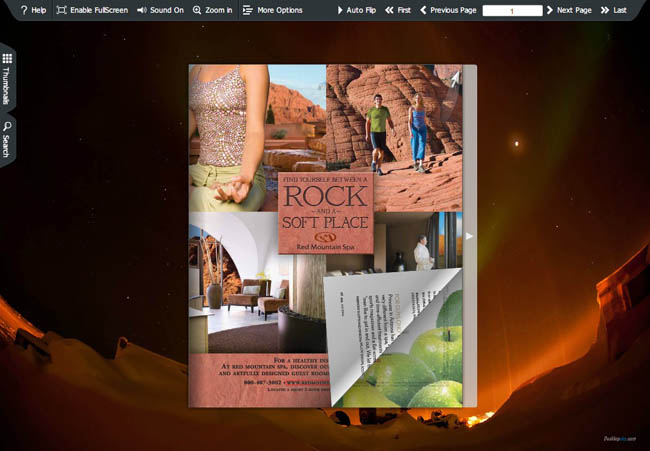Viewport: 650px width, 451px height.
Task: Click the Thumbnails grid icon
Action: [7, 58]
